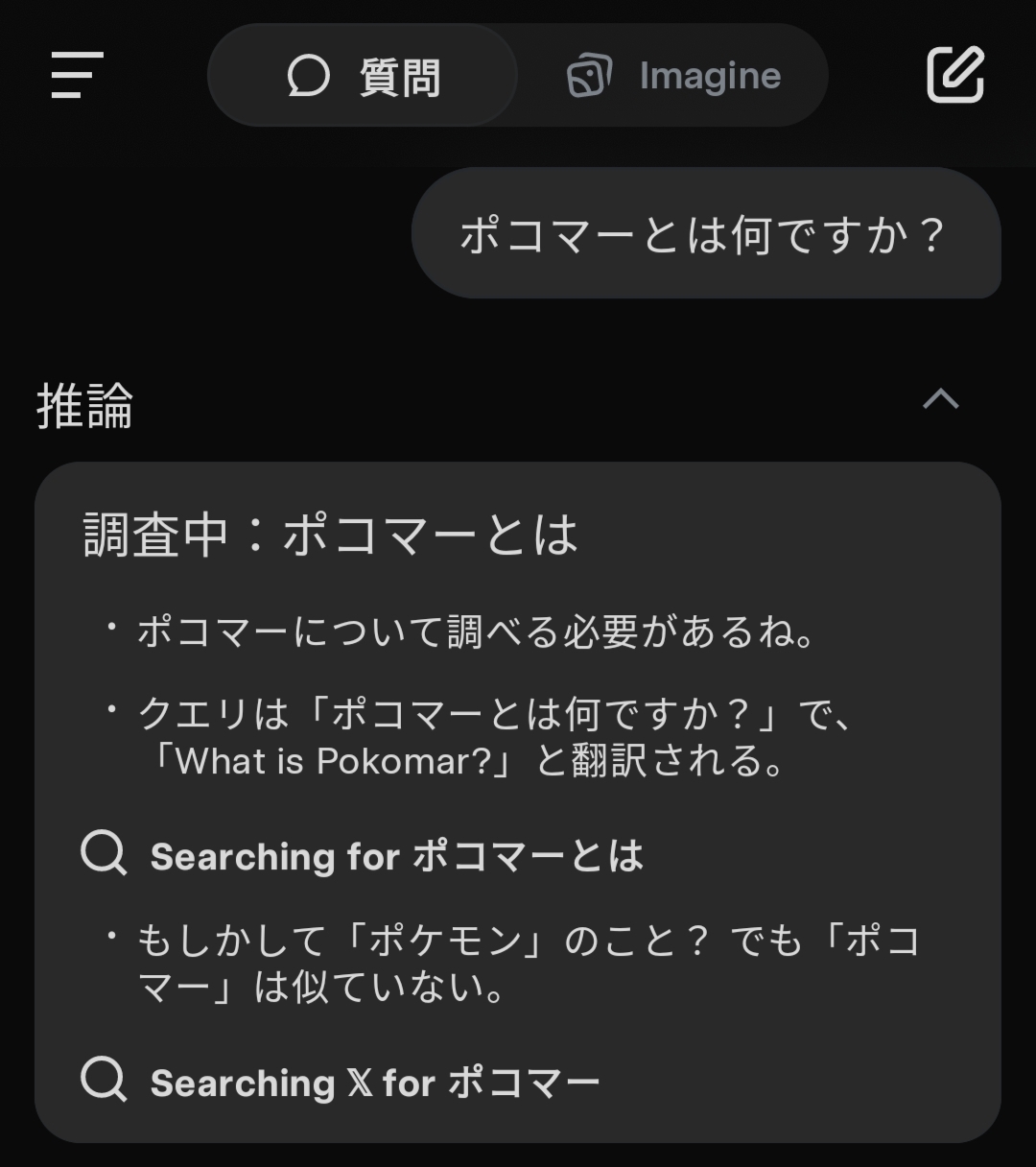Collapse the 推論 section using the chevron

click(940, 399)
